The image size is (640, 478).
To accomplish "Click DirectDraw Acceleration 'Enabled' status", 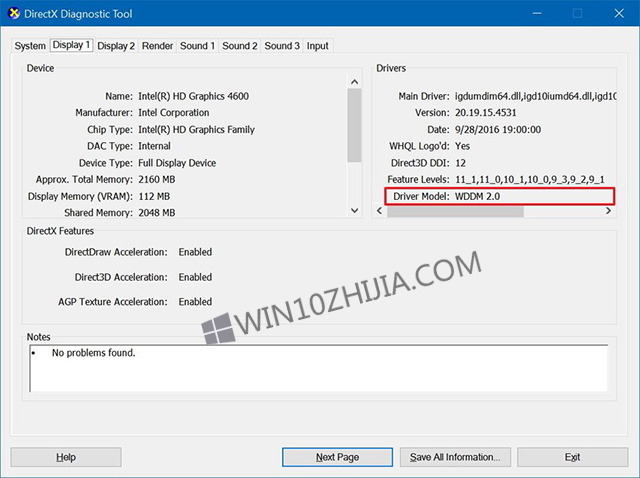I will click(x=195, y=252).
